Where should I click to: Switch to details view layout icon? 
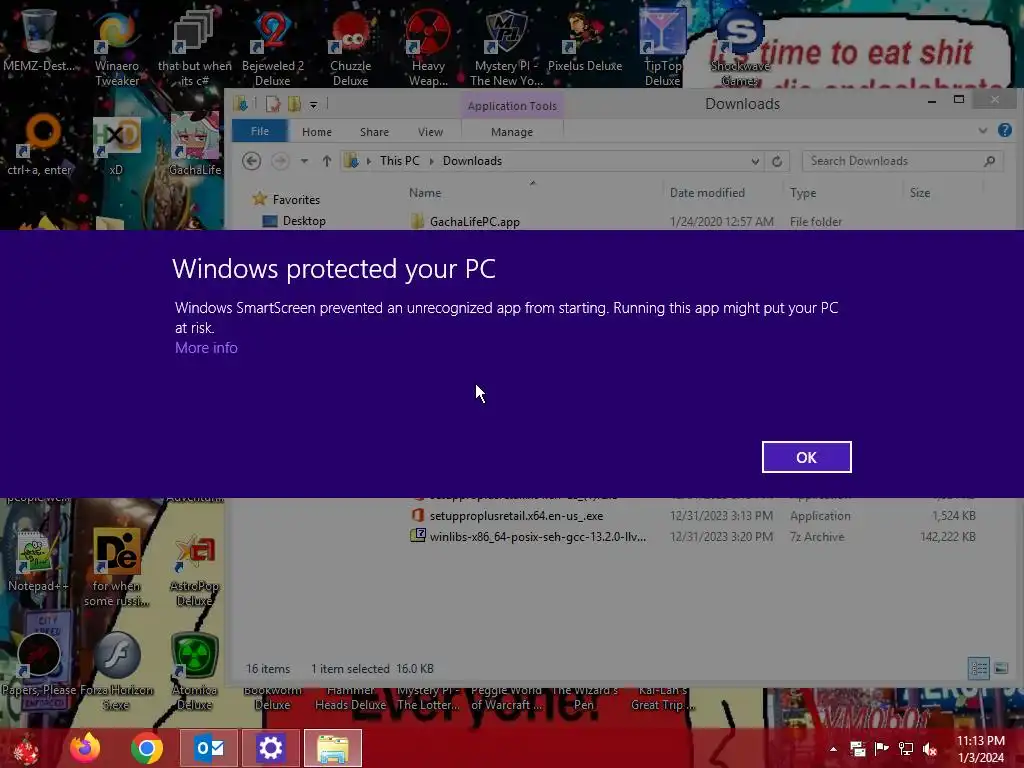978,668
